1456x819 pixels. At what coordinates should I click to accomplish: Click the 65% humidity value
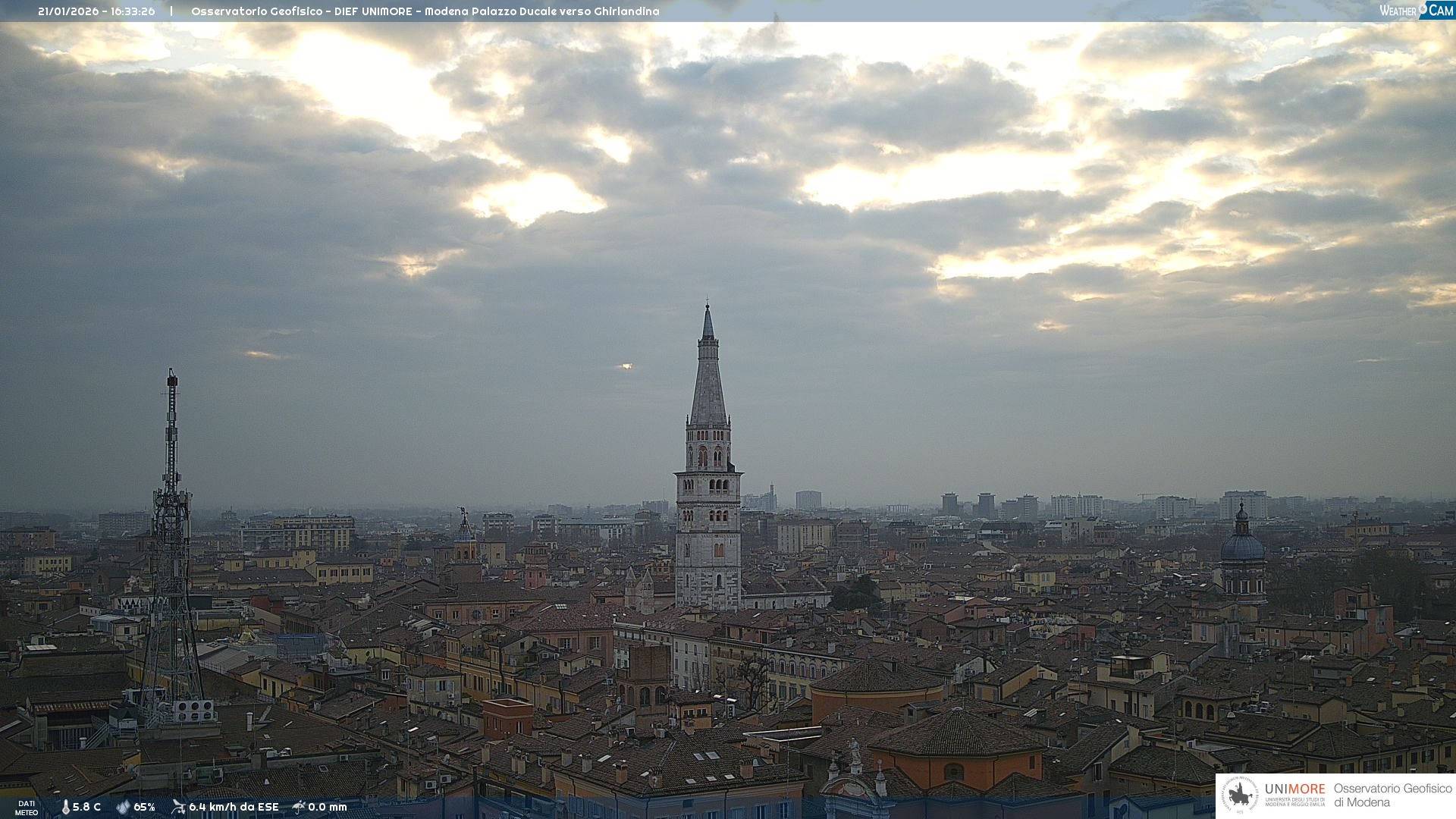(x=144, y=807)
